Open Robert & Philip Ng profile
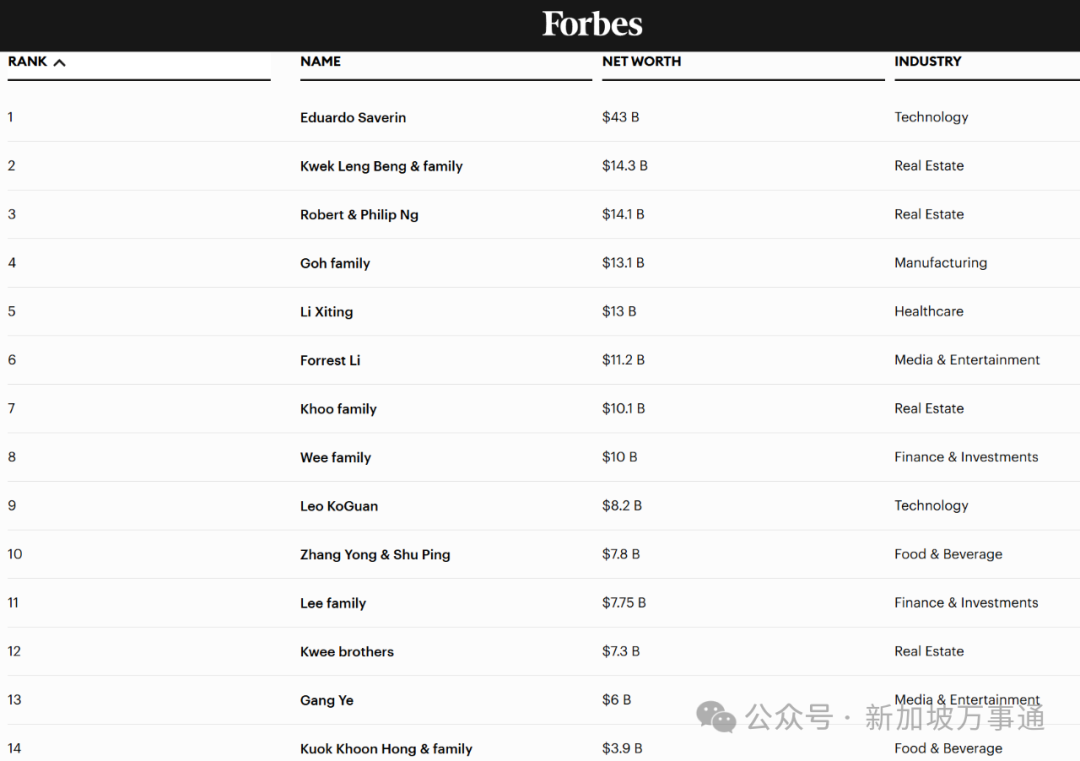Screen dimensions: 1080x761 click(x=359, y=215)
